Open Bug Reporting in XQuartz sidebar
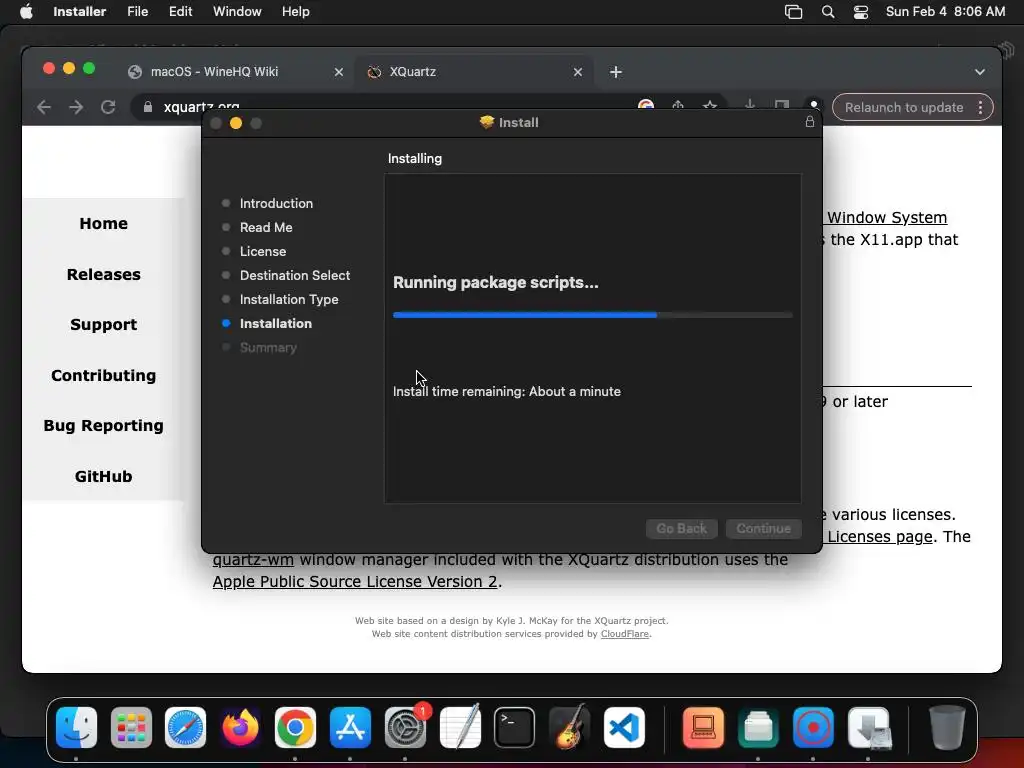Viewport: 1024px width, 768px height. coord(103,426)
